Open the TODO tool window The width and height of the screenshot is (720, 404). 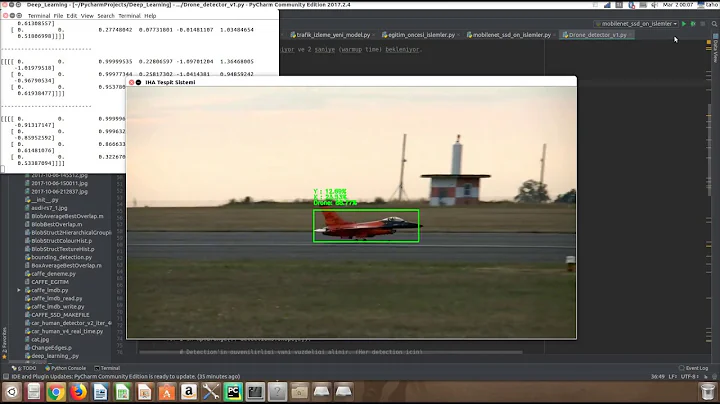[x=23, y=368]
